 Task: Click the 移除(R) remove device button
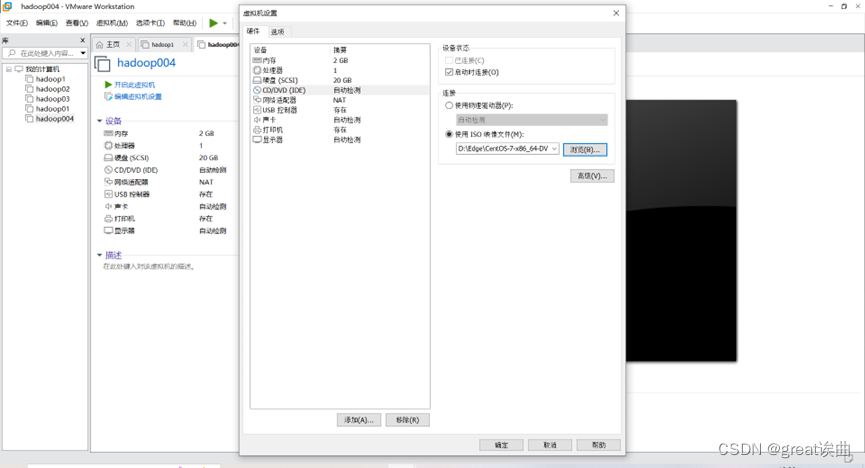pos(408,420)
